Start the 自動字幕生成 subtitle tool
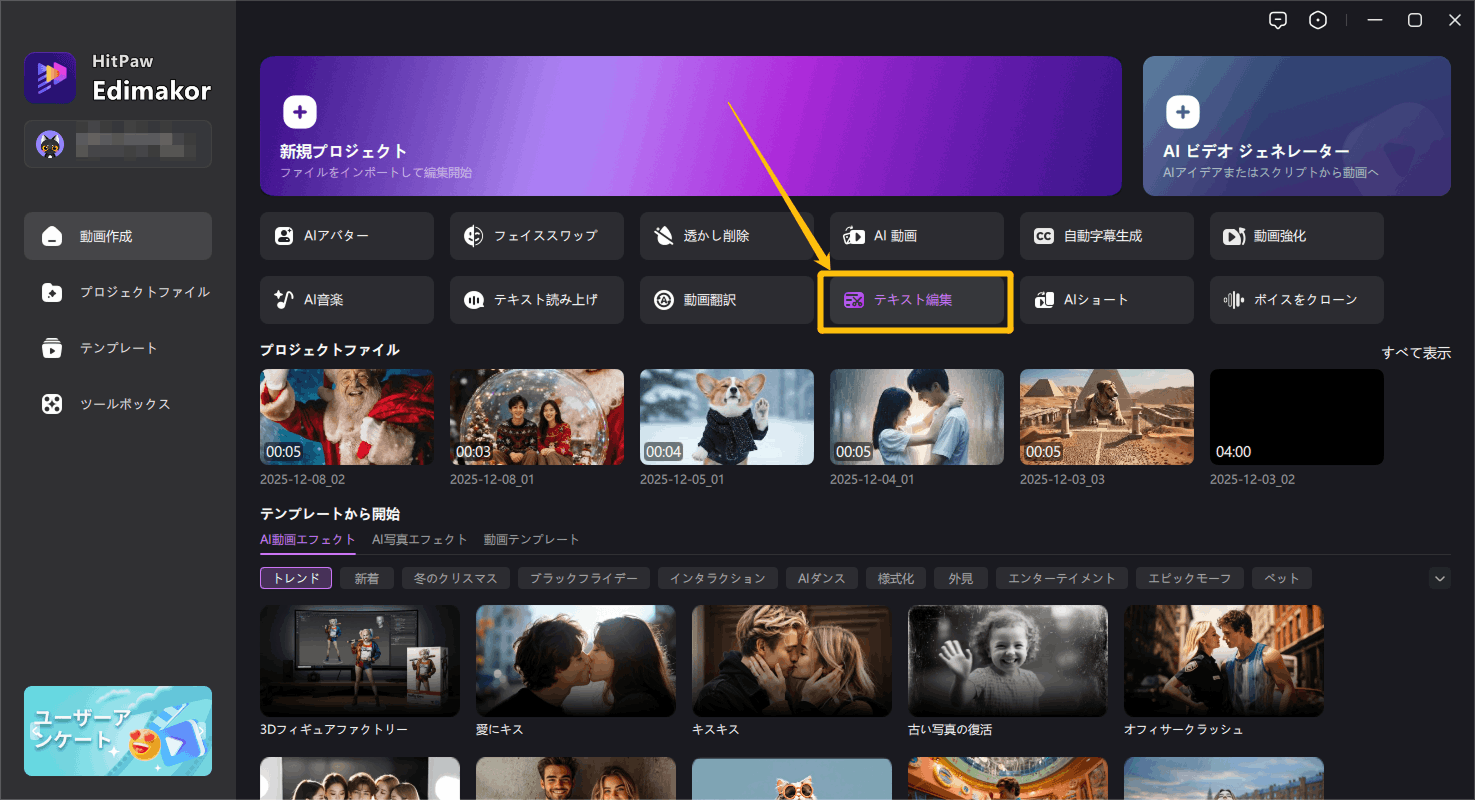The image size is (1475, 800). 1106,236
